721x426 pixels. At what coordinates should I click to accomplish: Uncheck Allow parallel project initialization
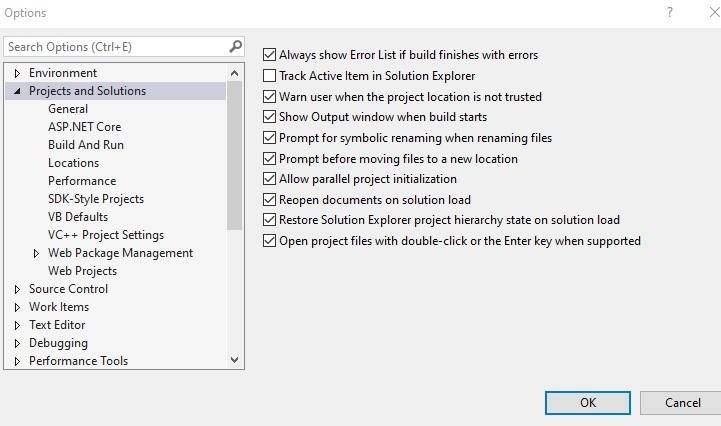coord(269,179)
